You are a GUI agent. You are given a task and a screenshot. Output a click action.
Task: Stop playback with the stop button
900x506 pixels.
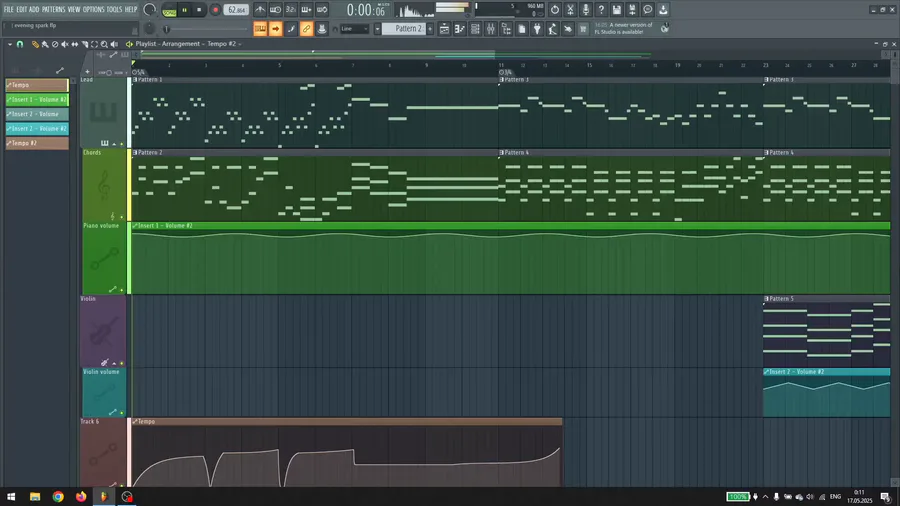tap(199, 10)
